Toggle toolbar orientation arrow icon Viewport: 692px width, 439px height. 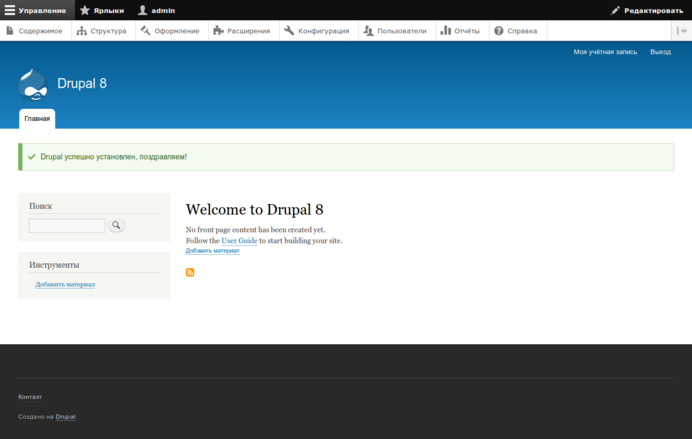tap(681, 31)
